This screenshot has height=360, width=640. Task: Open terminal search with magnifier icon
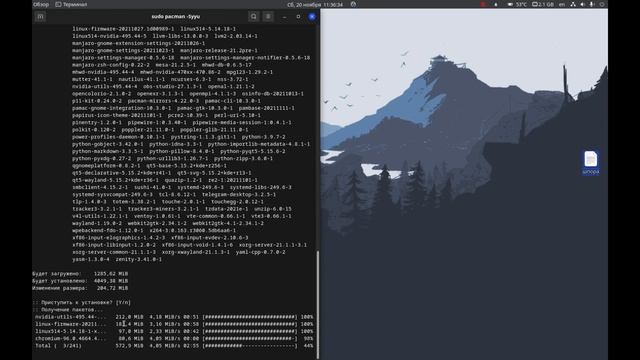253,17
